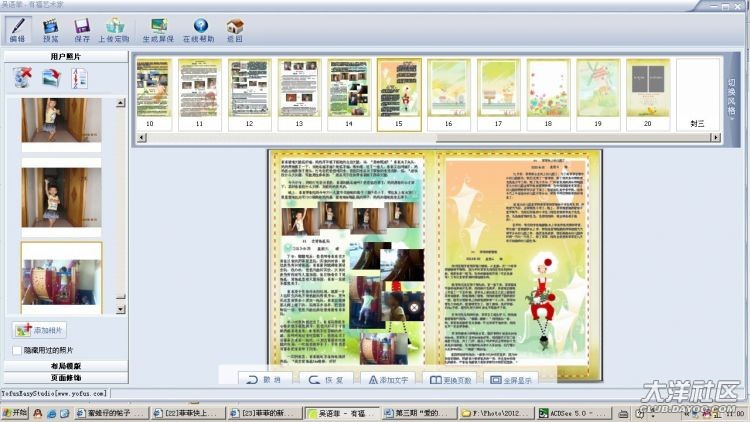The image size is (750, 422).
Task: Click the 添加文字 (Add Text) button
Action: (383, 380)
